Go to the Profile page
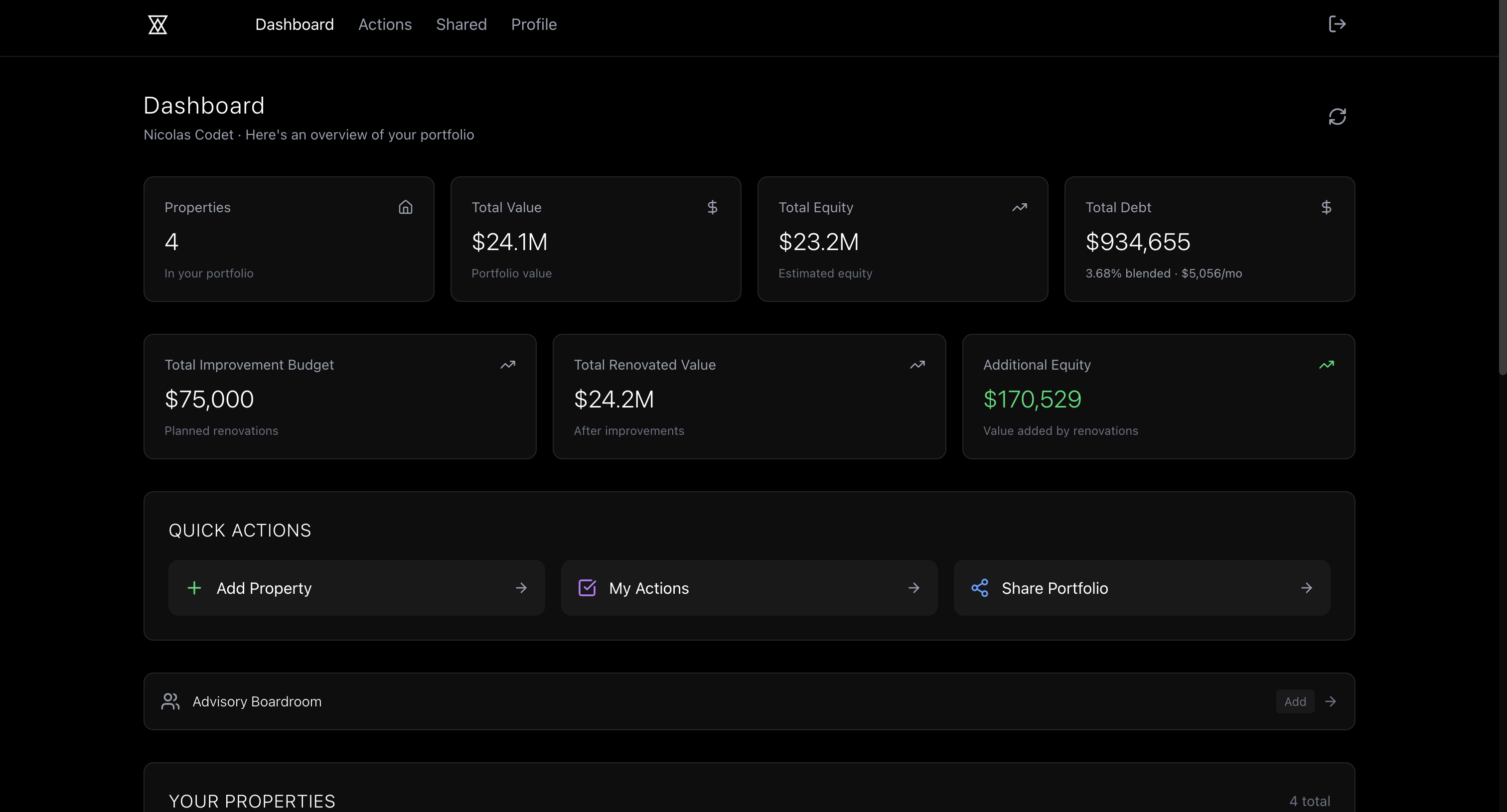This screenshot has height=812, width=1507. click(534, 24)
